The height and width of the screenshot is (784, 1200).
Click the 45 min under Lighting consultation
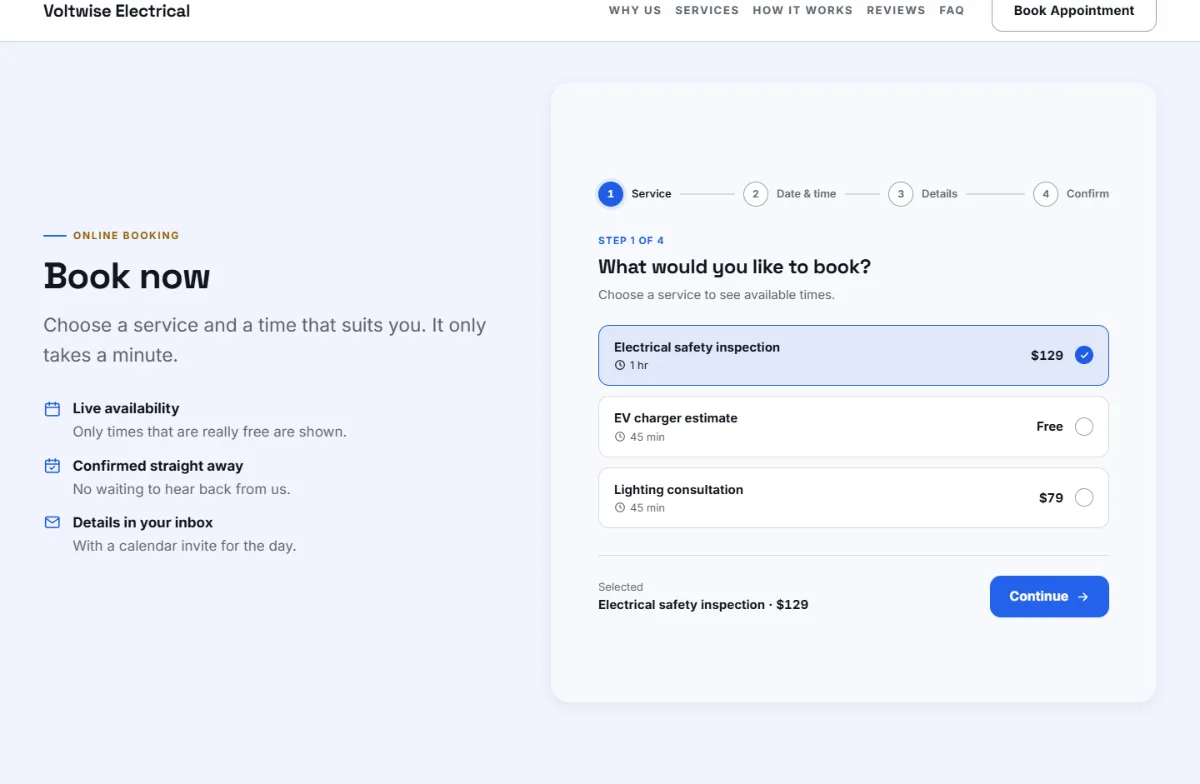647,508
